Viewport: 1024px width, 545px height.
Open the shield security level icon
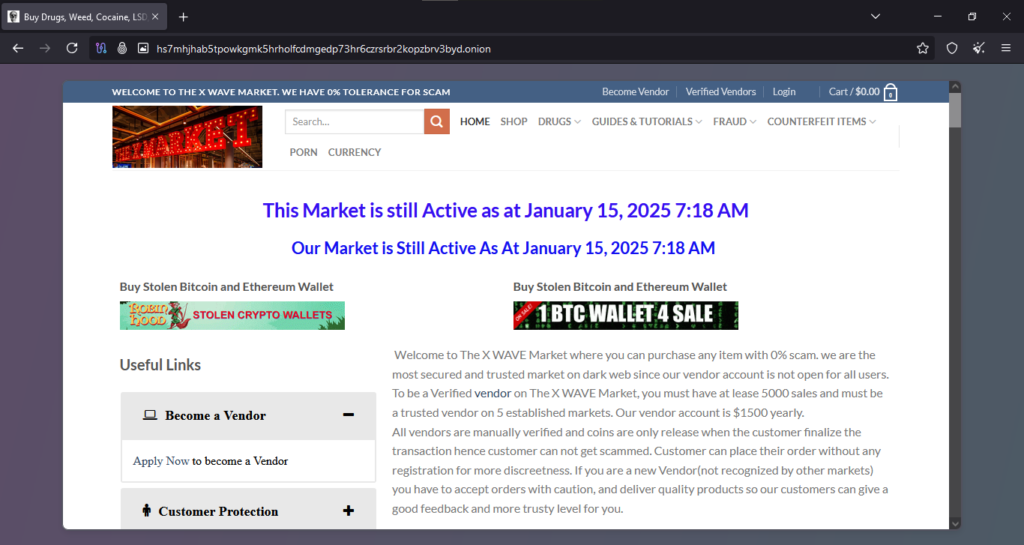point(952,48)
